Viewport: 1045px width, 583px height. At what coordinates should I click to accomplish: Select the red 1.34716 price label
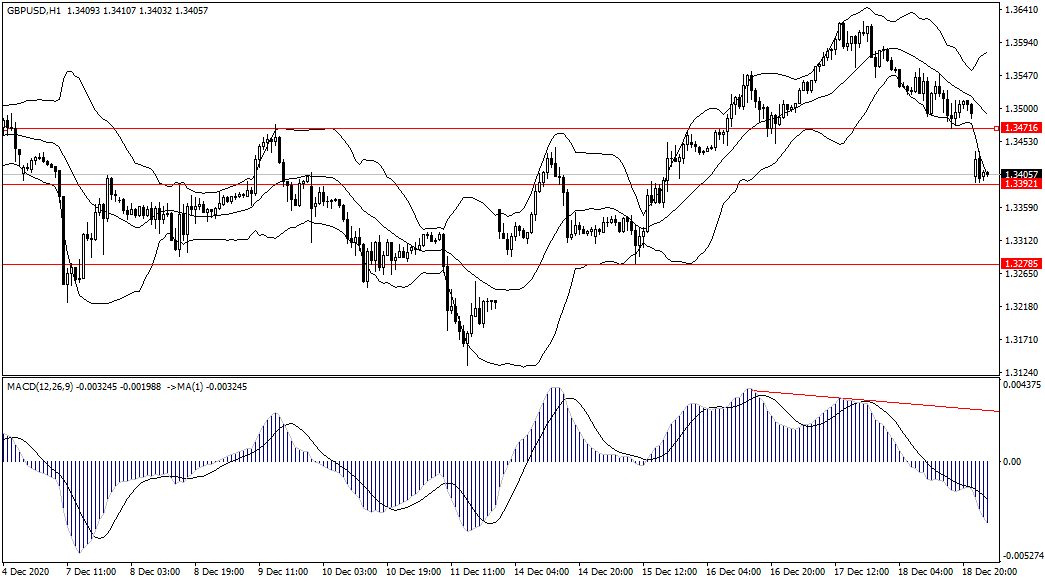[x=1020, y=128]
